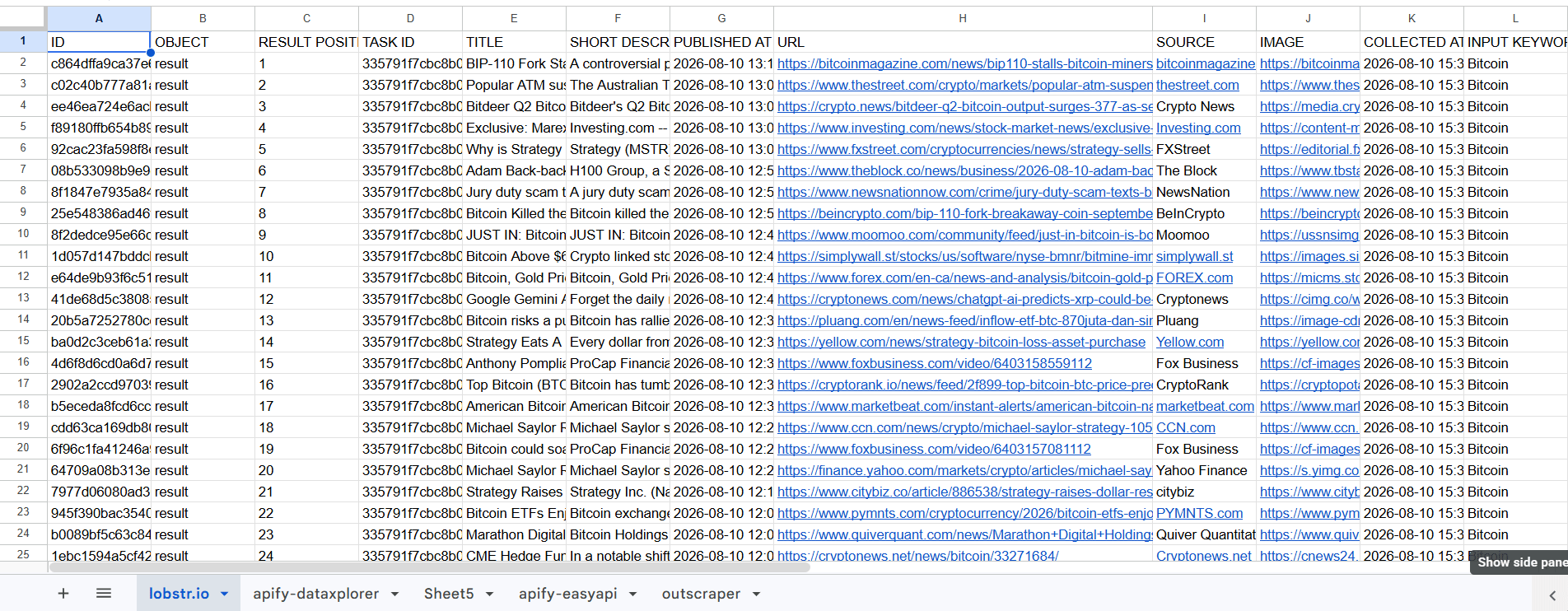Viewport: 1568px width, 611px height.
Task: Click the horizontal scrollbar thumb
Action: 429,567
